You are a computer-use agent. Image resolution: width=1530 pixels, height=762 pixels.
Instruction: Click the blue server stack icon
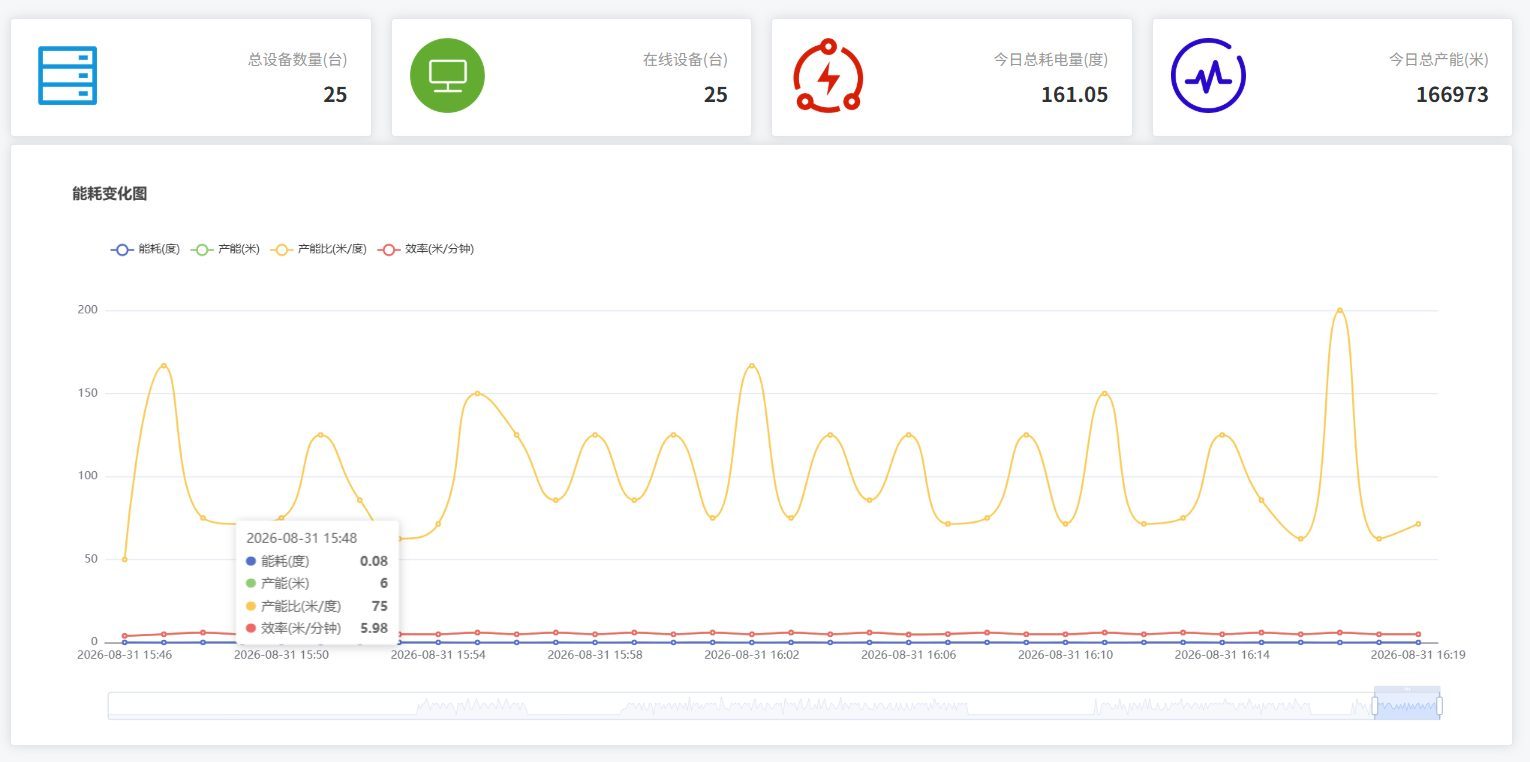click(67, 75)
